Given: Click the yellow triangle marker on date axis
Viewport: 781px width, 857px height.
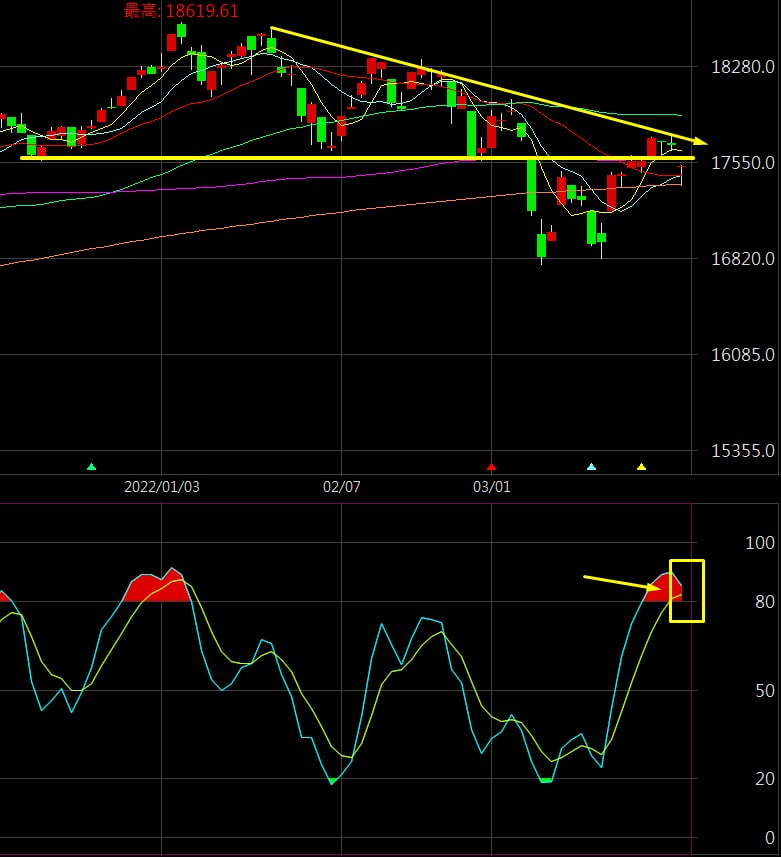Looking at the screenshot, I should point(641,467).
